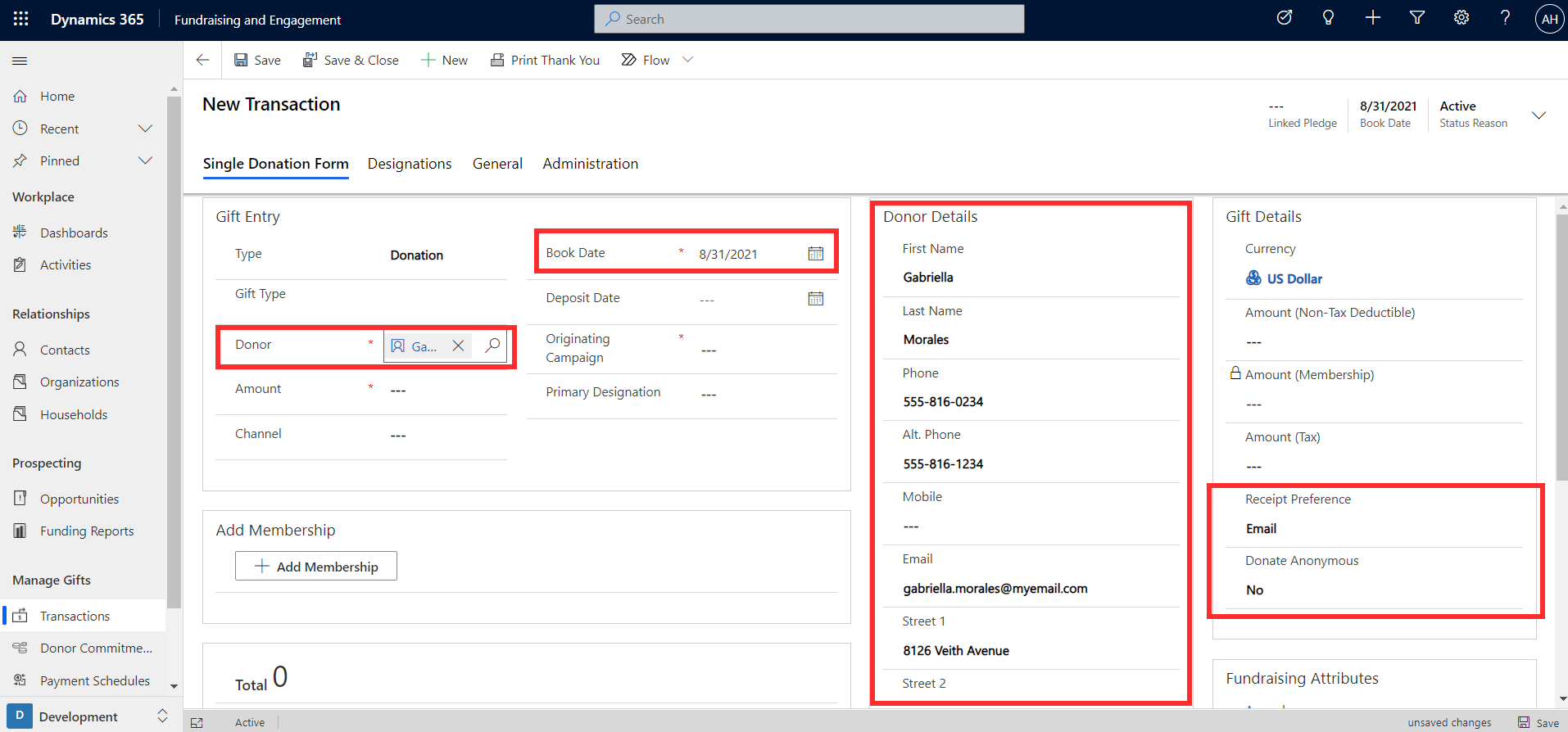Open the advanced find filter icon
The width and height of the screenshot is (1568, 732).
tap(1417, 18)
